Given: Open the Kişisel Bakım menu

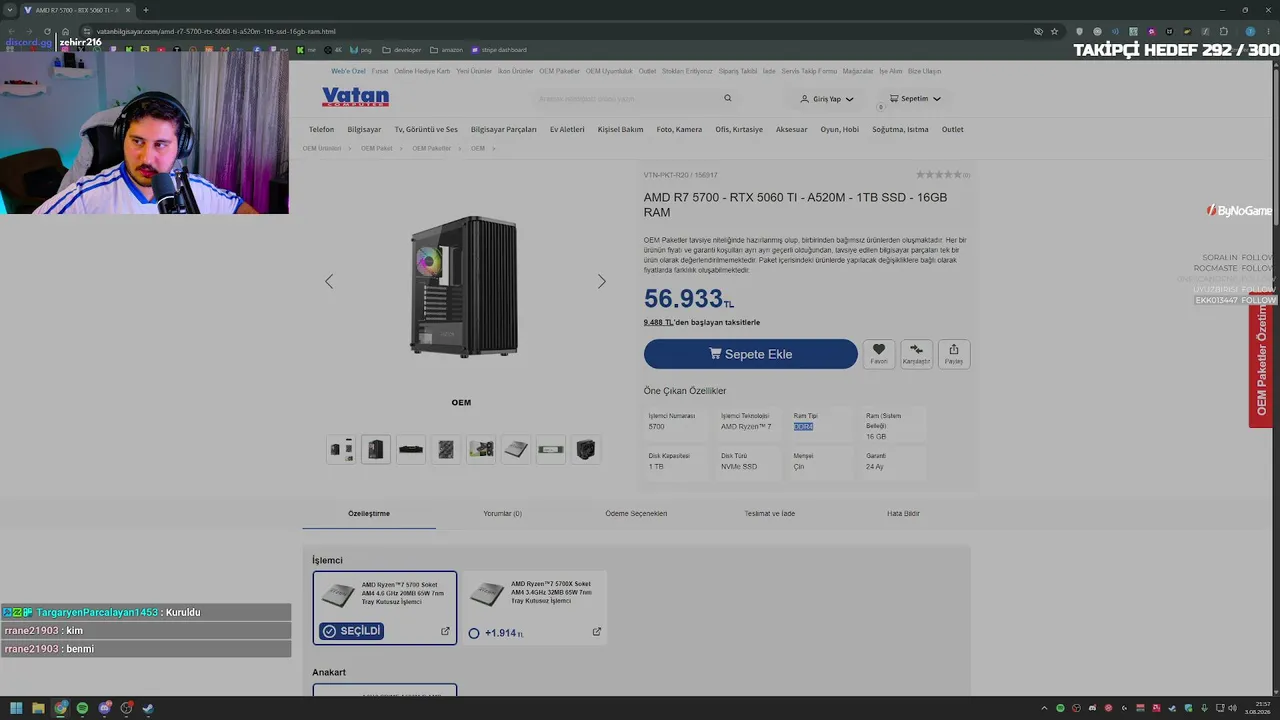Looking at the screenshot, I should click(x=621, y=129).
